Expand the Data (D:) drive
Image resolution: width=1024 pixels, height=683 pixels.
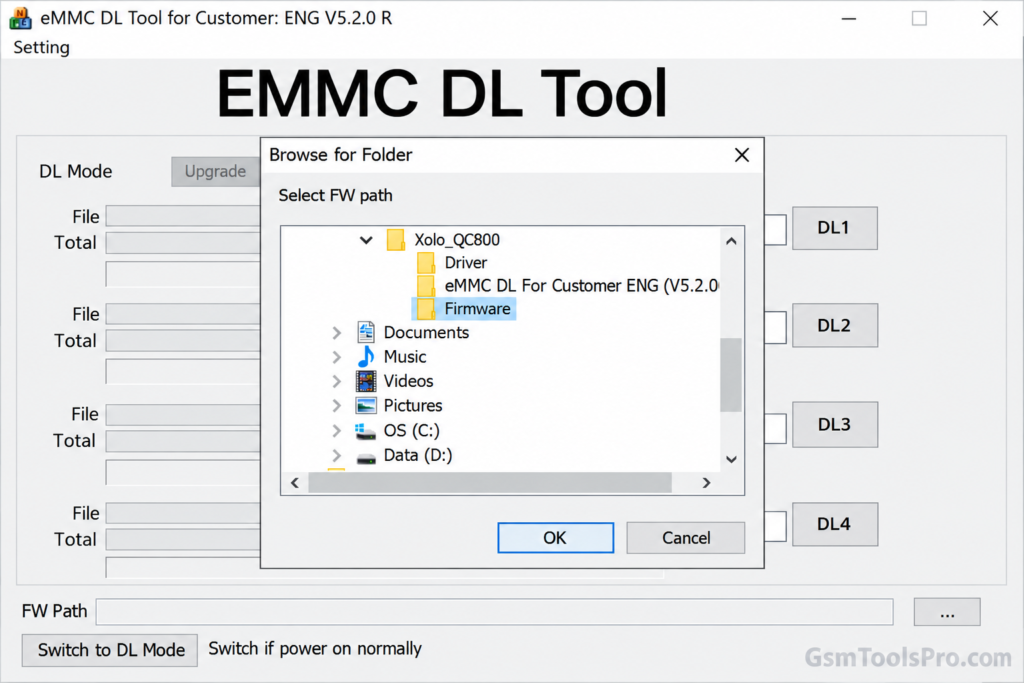click(x=336, y=455)
